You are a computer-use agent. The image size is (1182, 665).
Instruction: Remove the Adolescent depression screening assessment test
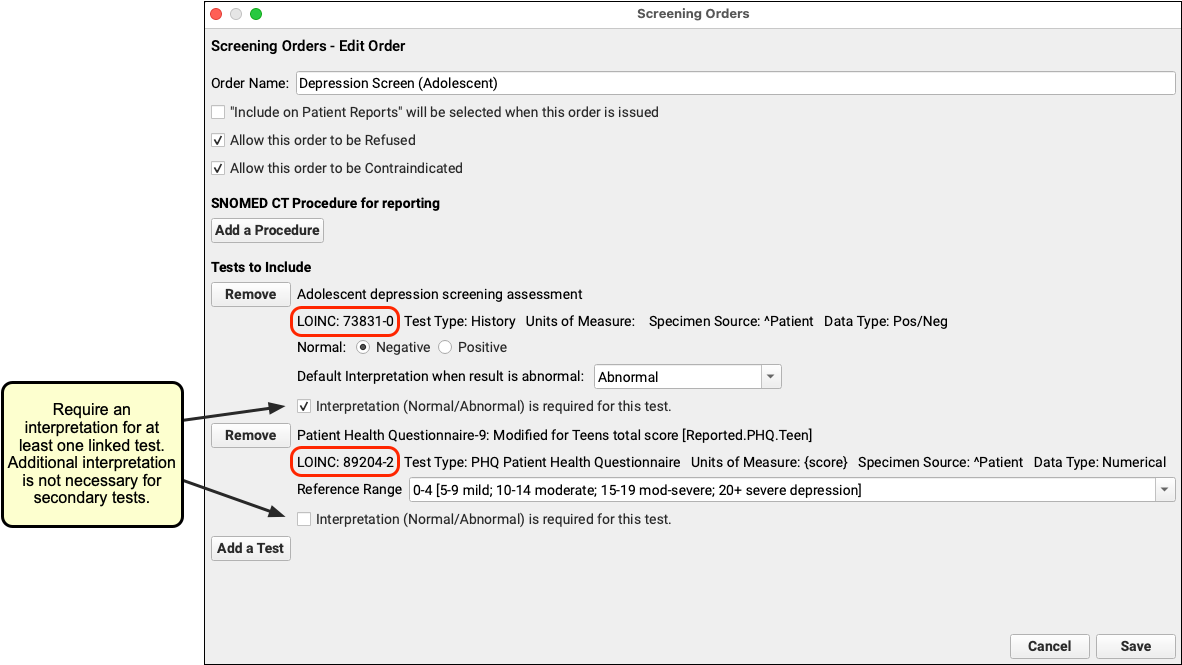tap(250, 294)
